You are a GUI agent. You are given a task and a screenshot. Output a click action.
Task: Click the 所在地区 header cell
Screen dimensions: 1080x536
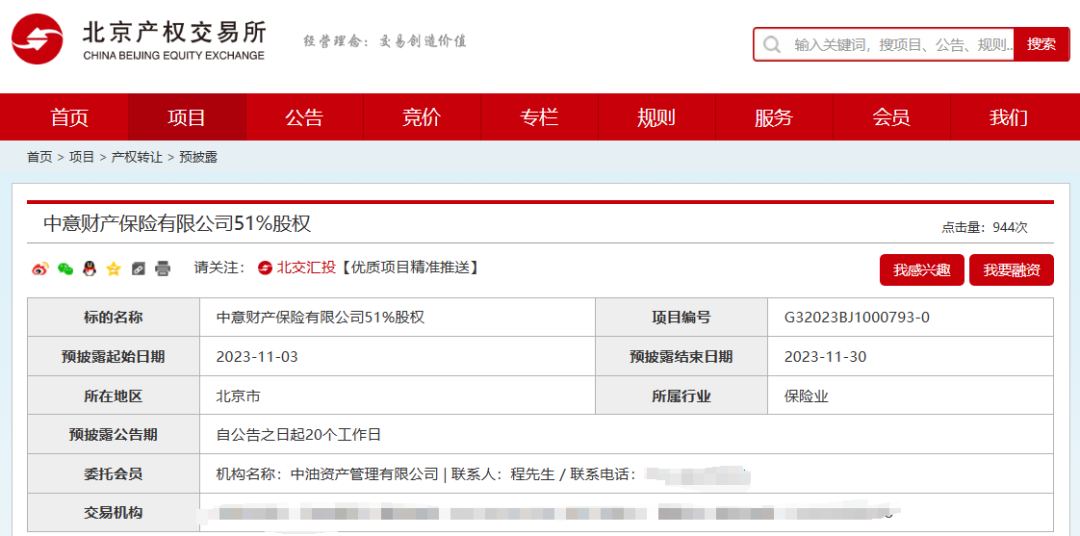(114, 396)
